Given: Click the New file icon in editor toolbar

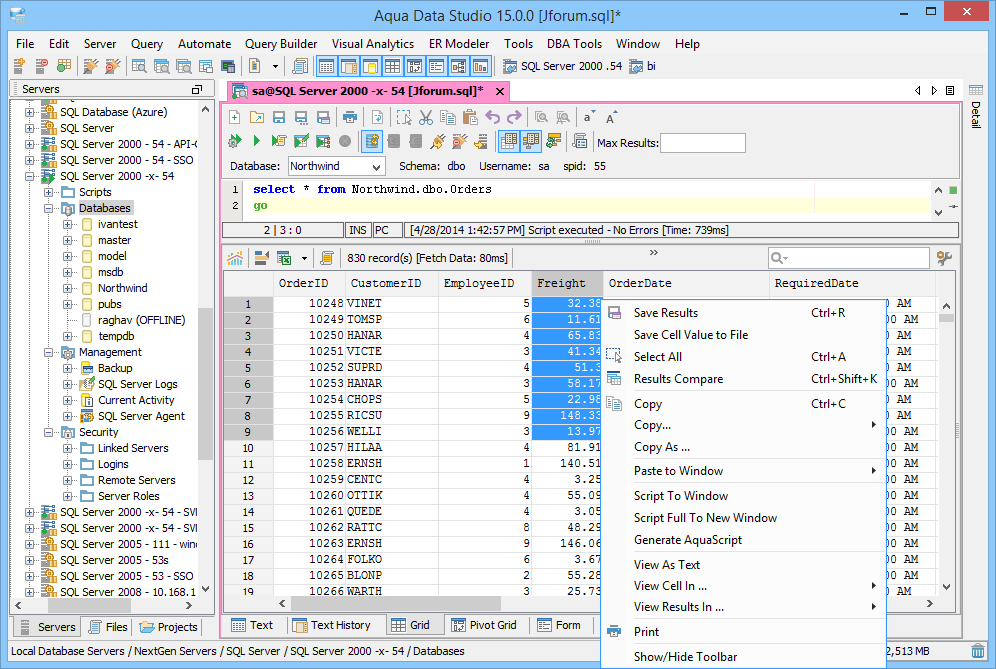Looking at the screenshot, I should [x=235, y=118].
